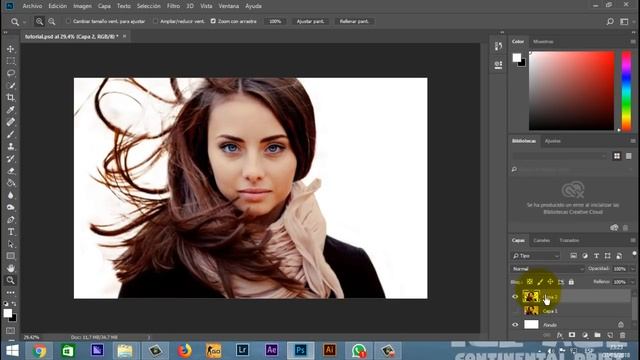Select the Quick Selection brush tool

click(11, 85)
